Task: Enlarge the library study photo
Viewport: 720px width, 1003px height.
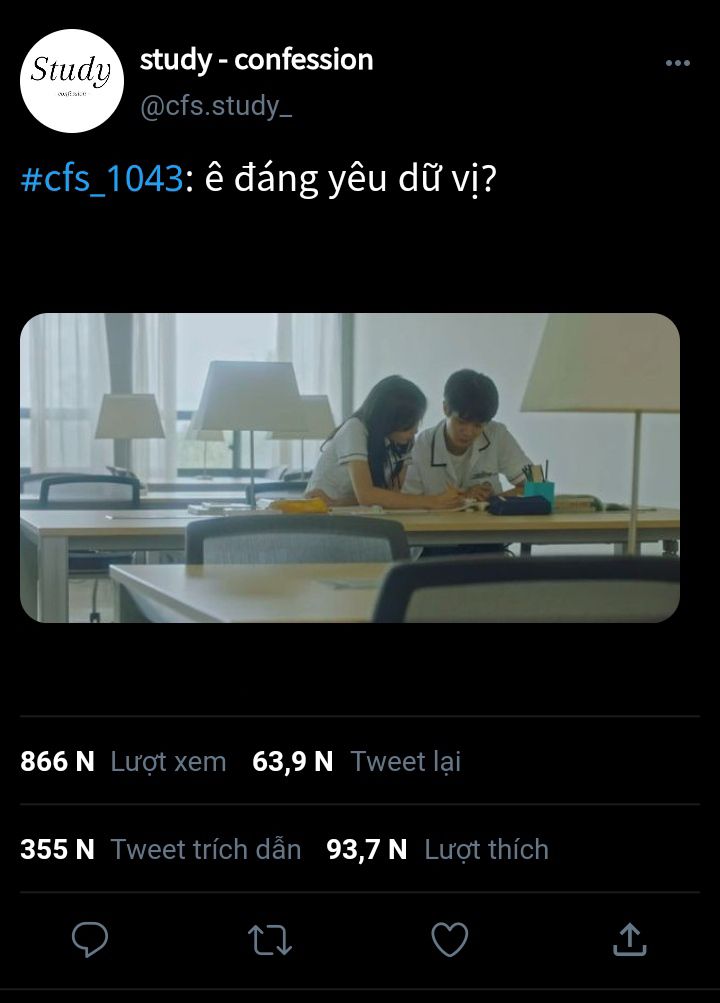Action: (350, 468)
